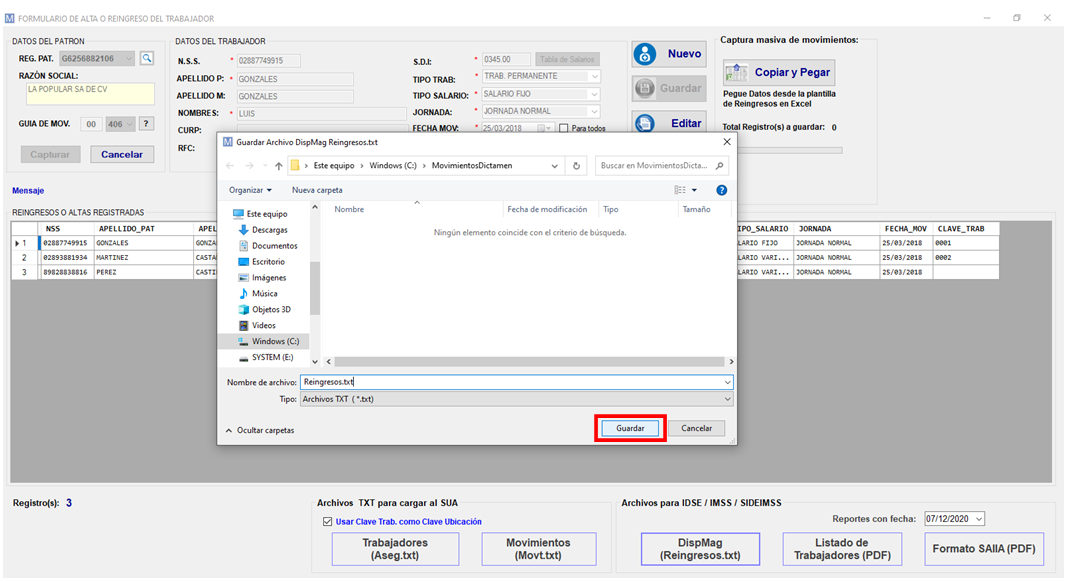Screen dimensions: 1067x581
Task: Click the Tabla de Salarios button
Action: click(x=567, y=59)
